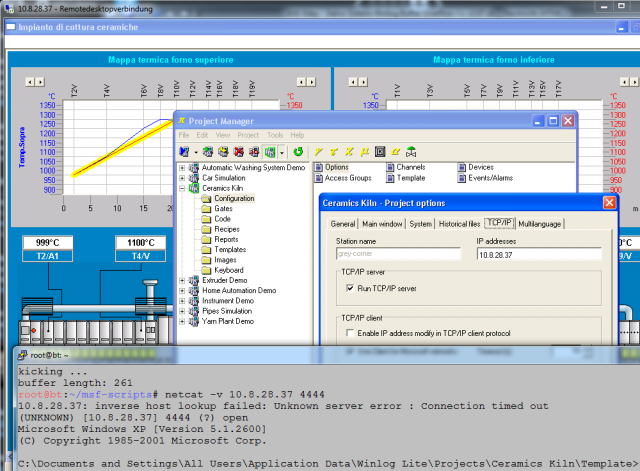
Task: Click the black square frame toolbar icon
Action: coord(380,152)
